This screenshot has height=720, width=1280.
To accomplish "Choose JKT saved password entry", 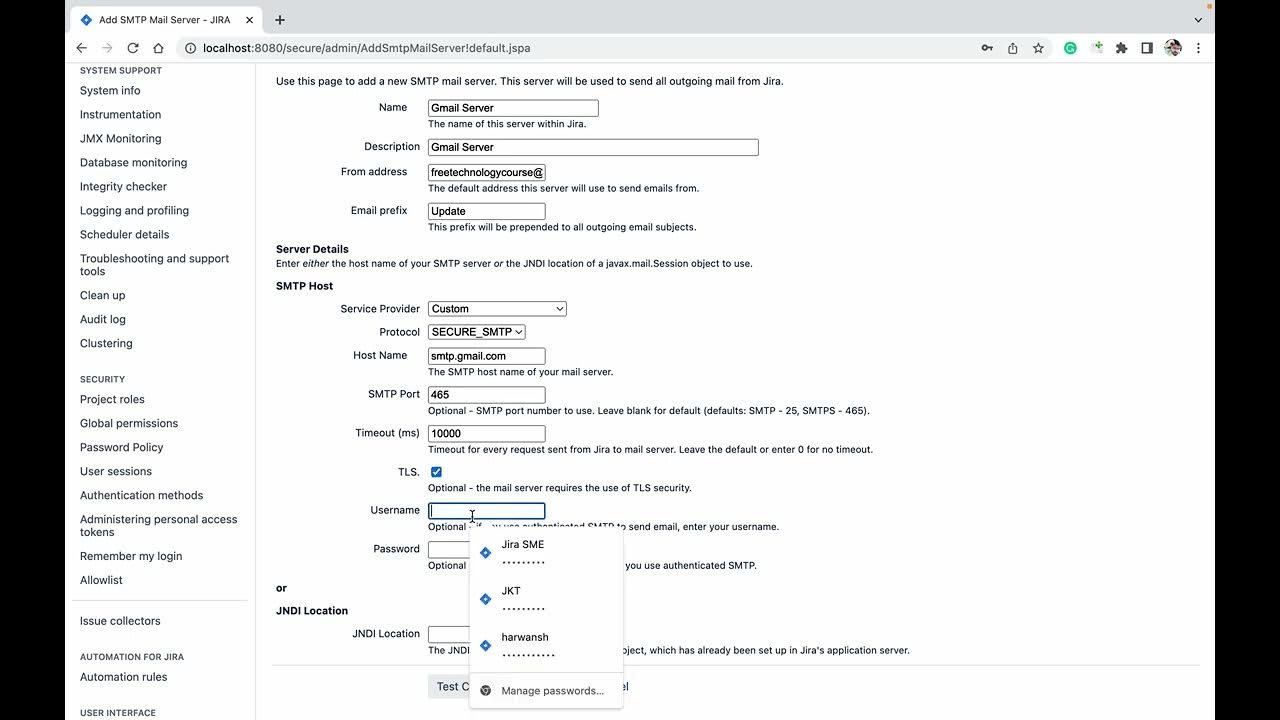I will tap(546, 599).
